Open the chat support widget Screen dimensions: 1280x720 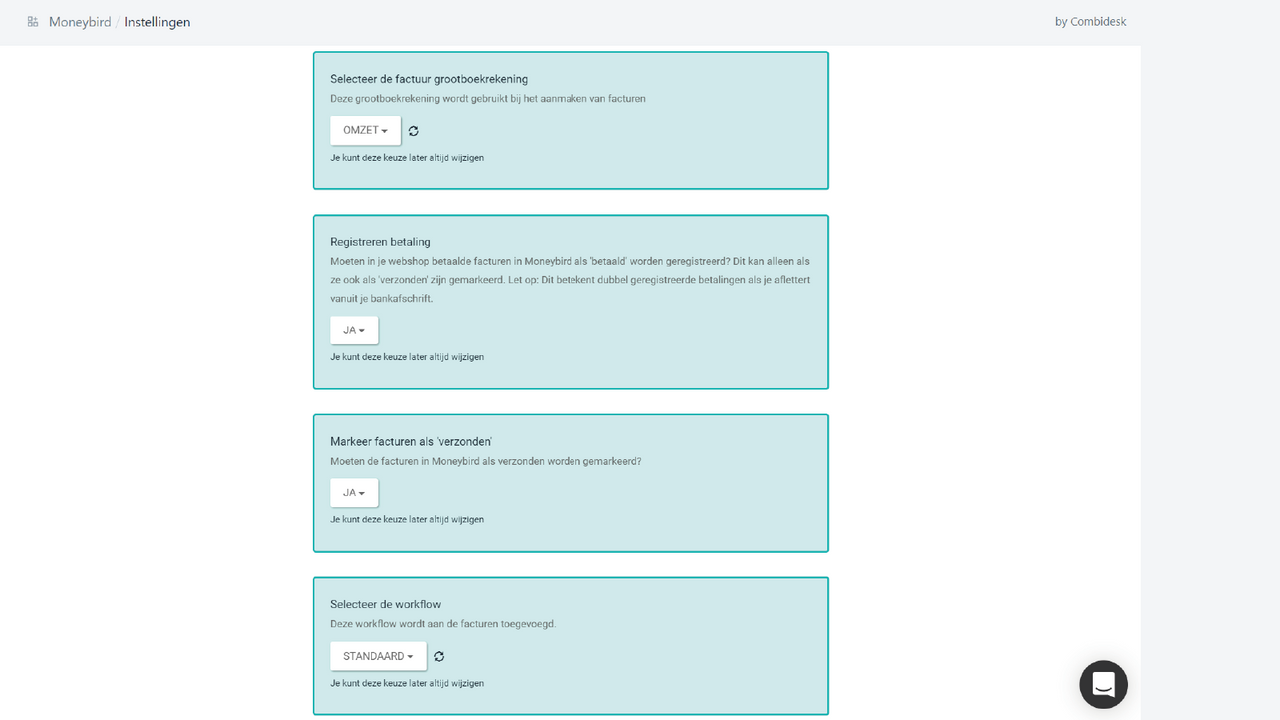pyautogui.click(x=1103, y=684)
